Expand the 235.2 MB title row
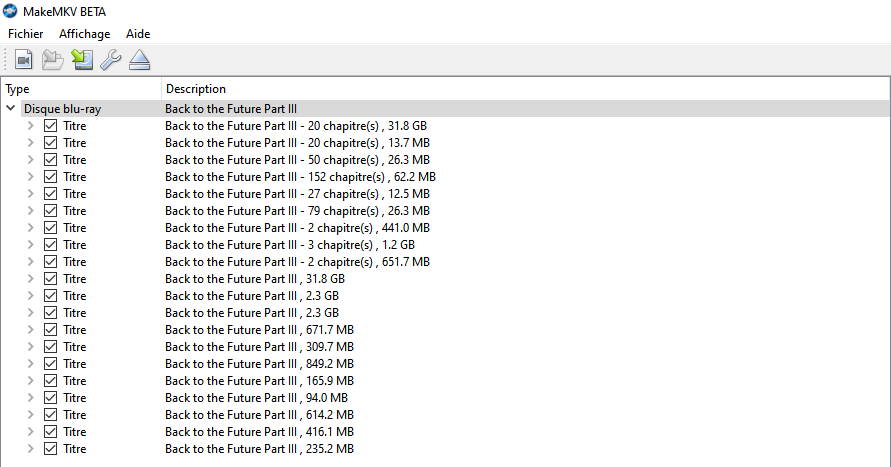This screenshot has height=467, width=891. [30, 449]
